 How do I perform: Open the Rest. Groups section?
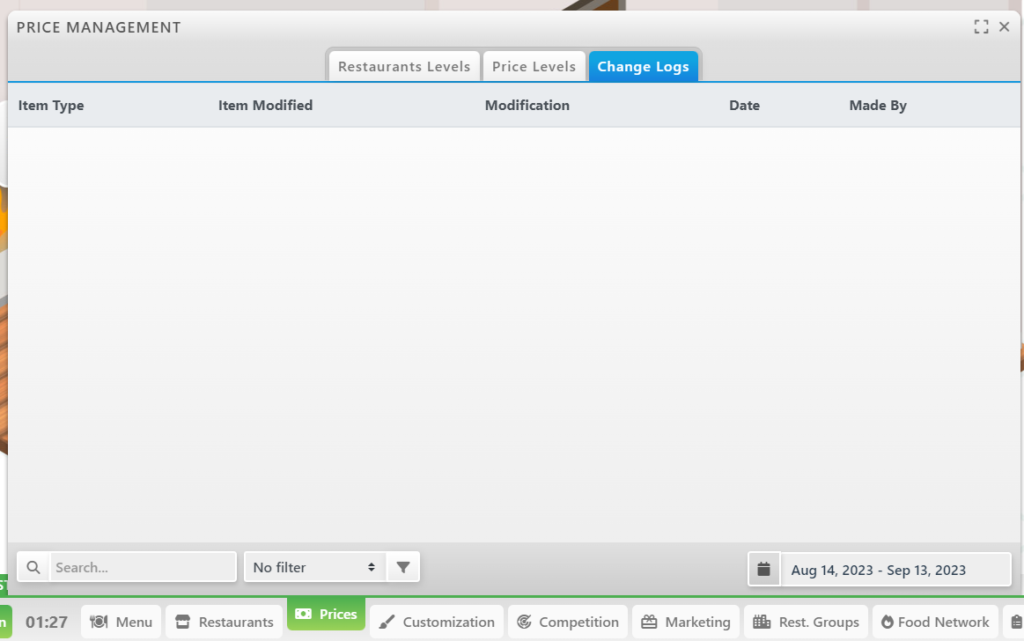(806, 622)
